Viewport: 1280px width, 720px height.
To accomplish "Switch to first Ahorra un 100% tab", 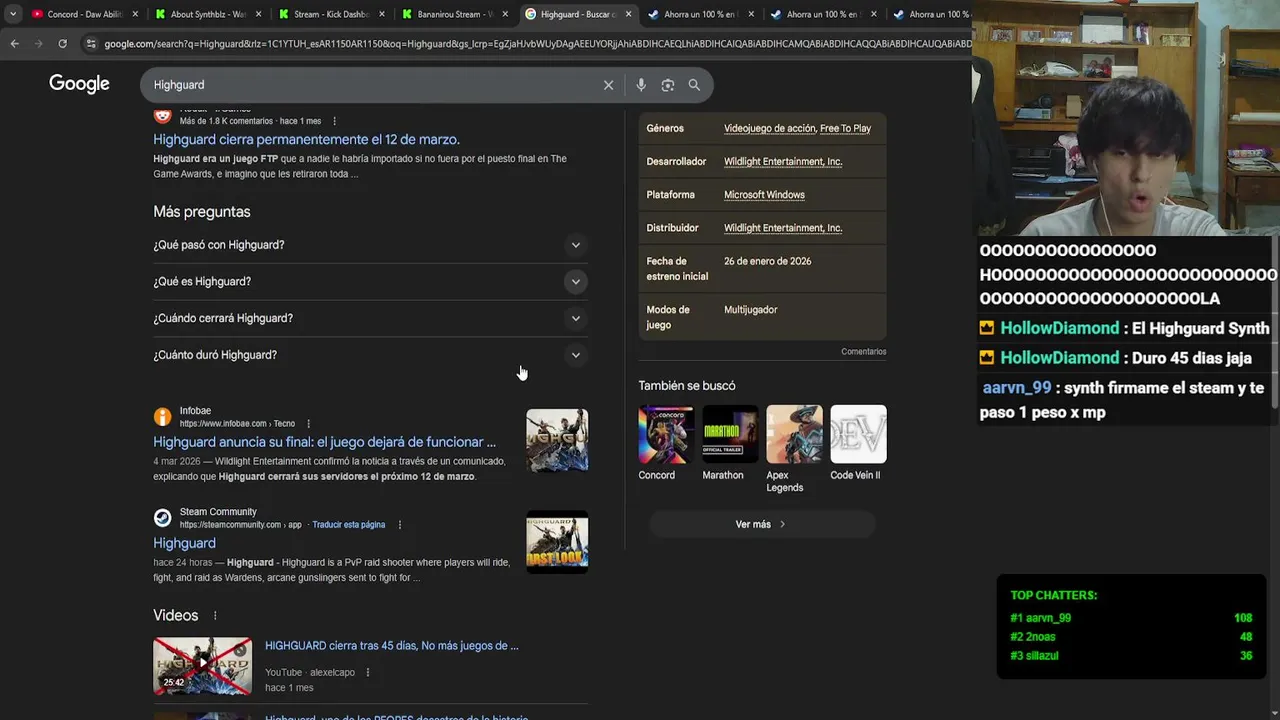I will click(701, 14).
